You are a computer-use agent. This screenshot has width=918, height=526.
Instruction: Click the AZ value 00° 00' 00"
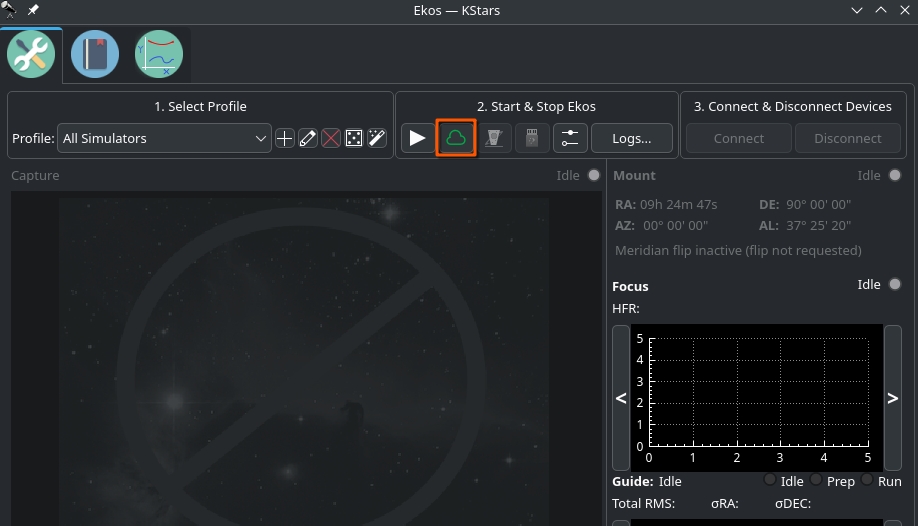point(676,226)
